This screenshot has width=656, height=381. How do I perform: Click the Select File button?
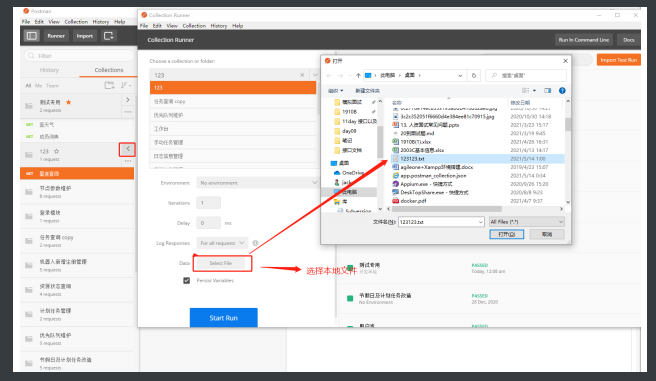pos(220,263)
